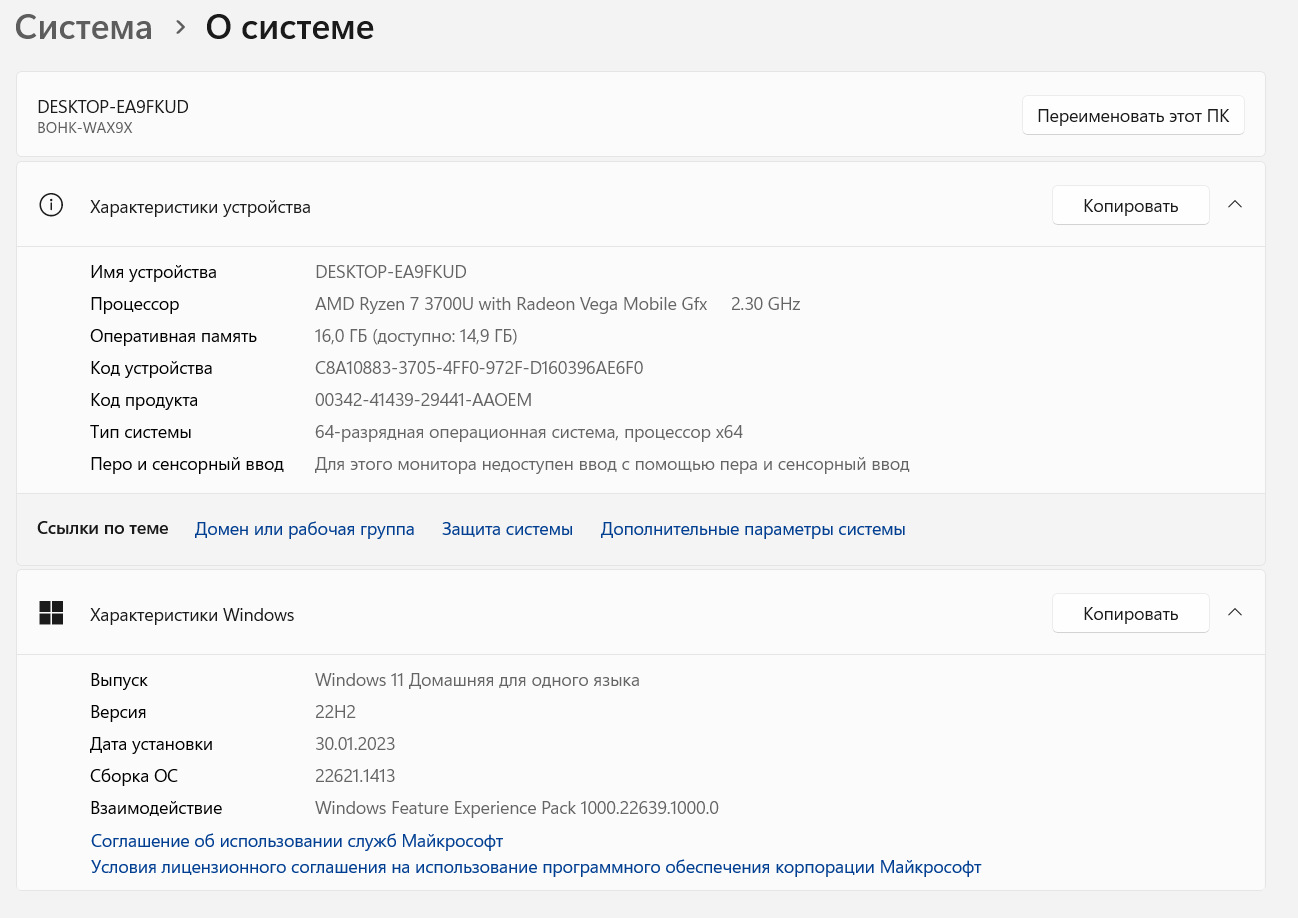Image resolution: width=1298 pixels, height=918 pixels.
Task: Select the 16,0 ГБ memory value
Action: pyautogui.click(x=416, y=336)
